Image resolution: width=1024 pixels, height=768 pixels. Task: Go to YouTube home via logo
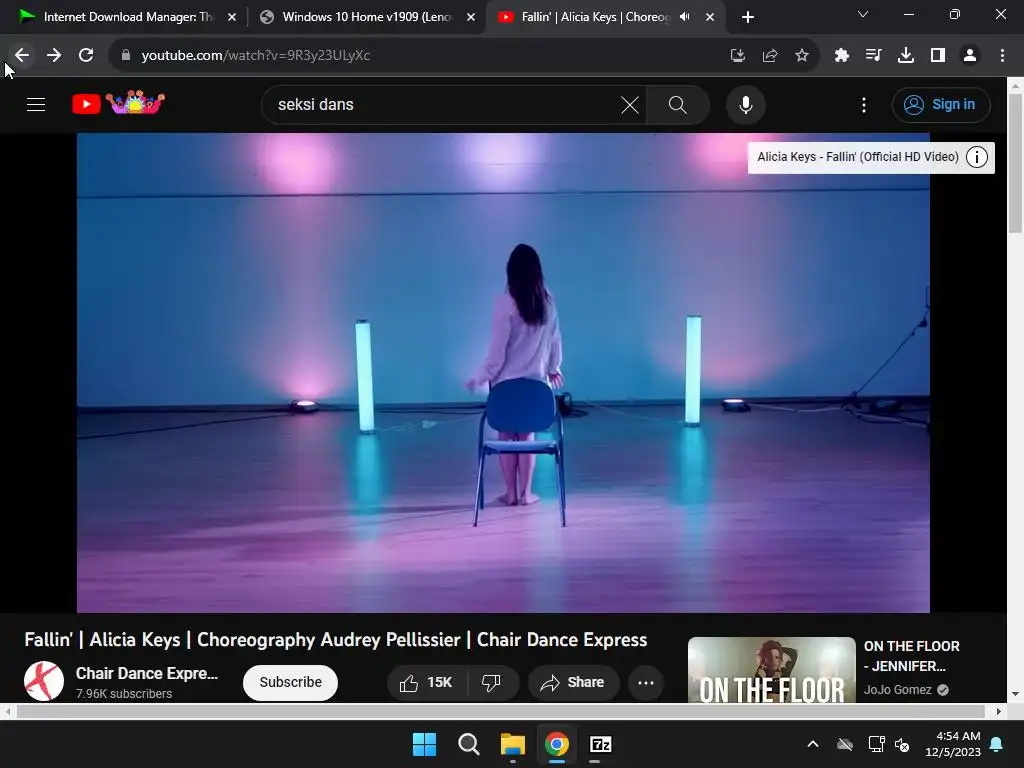[118, 103]
